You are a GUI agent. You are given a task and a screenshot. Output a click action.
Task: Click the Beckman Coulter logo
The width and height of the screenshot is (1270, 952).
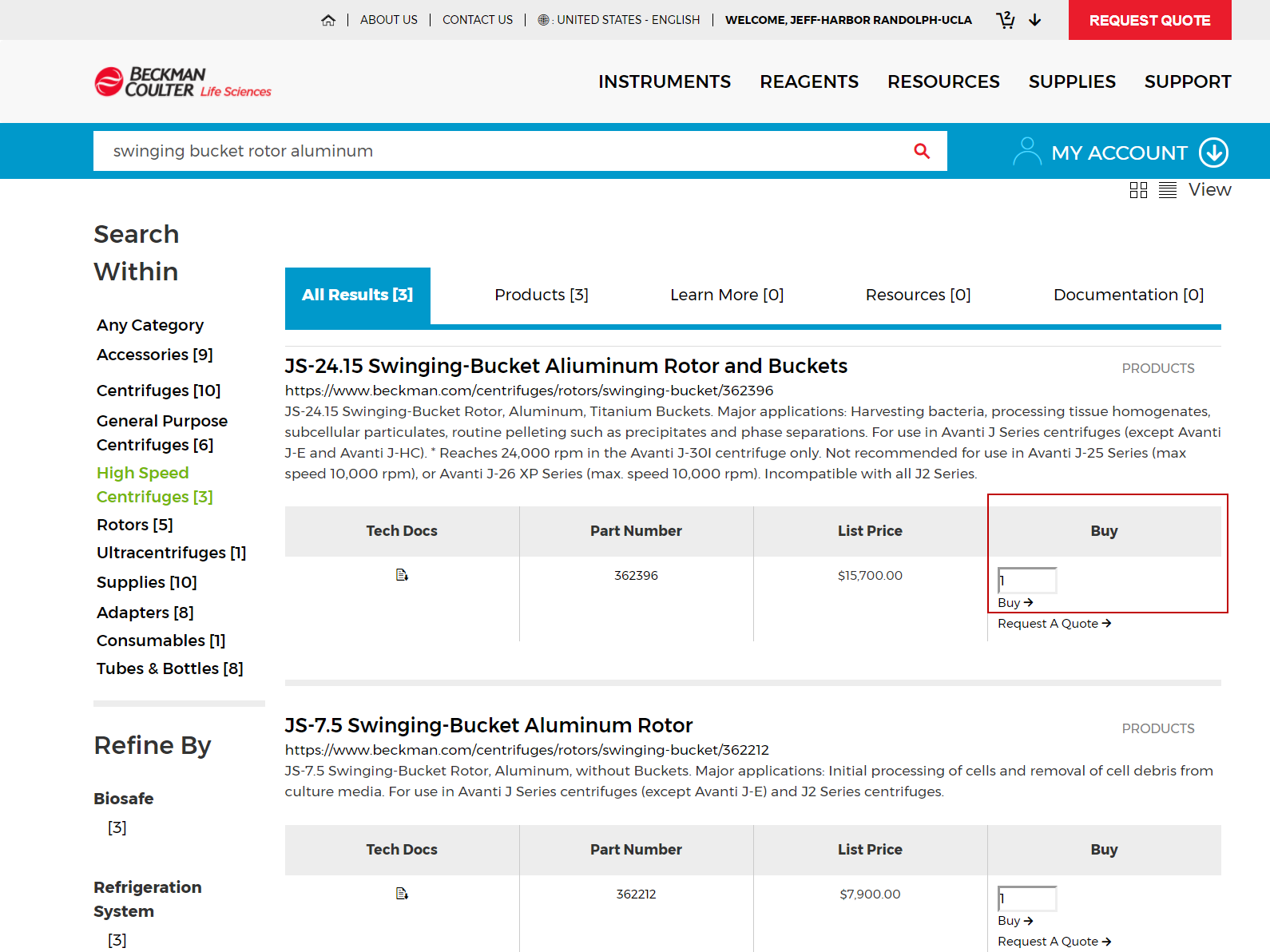pos(183,81)
